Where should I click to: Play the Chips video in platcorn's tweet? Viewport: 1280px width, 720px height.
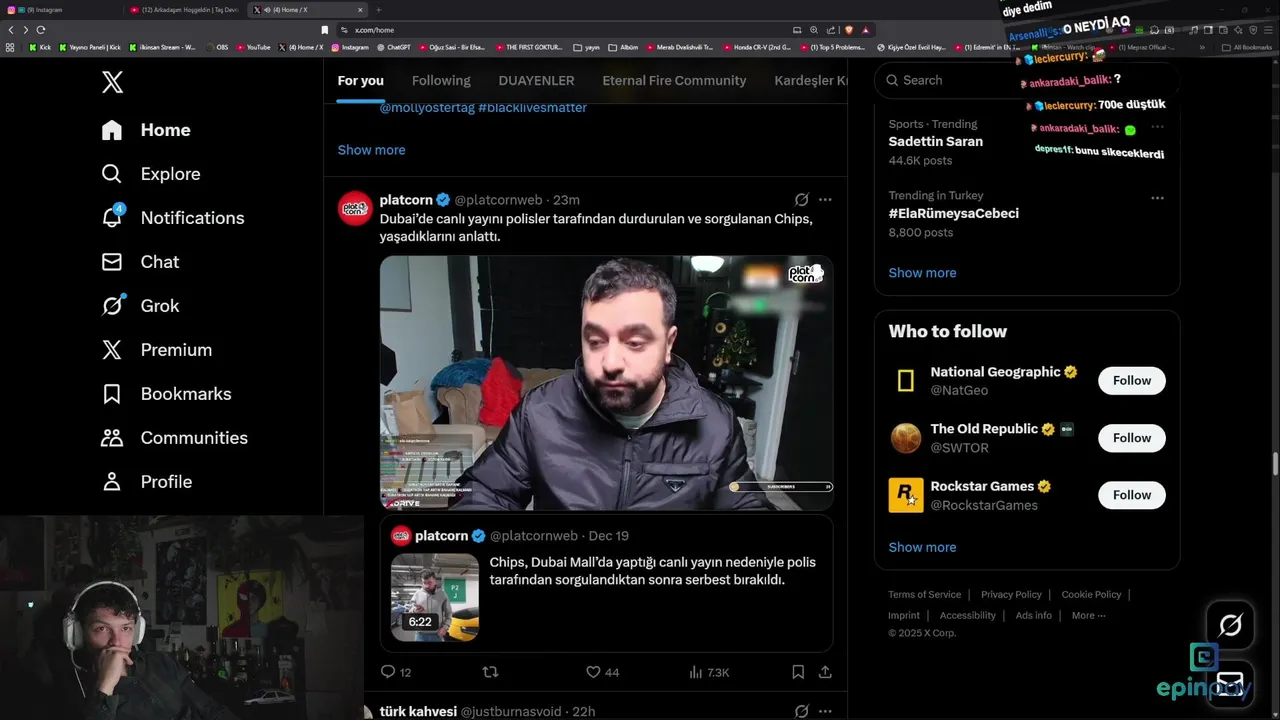pyautogui.click(x=606, y=383)
